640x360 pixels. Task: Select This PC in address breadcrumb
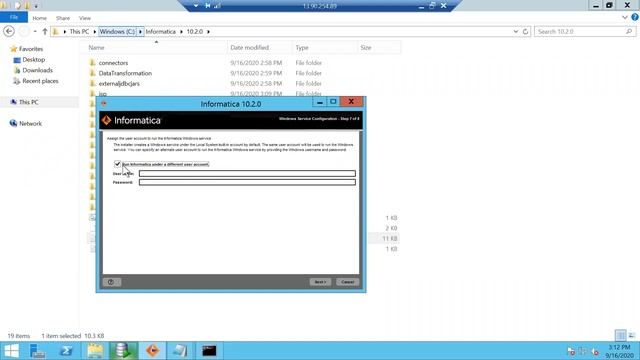[79, 31]
